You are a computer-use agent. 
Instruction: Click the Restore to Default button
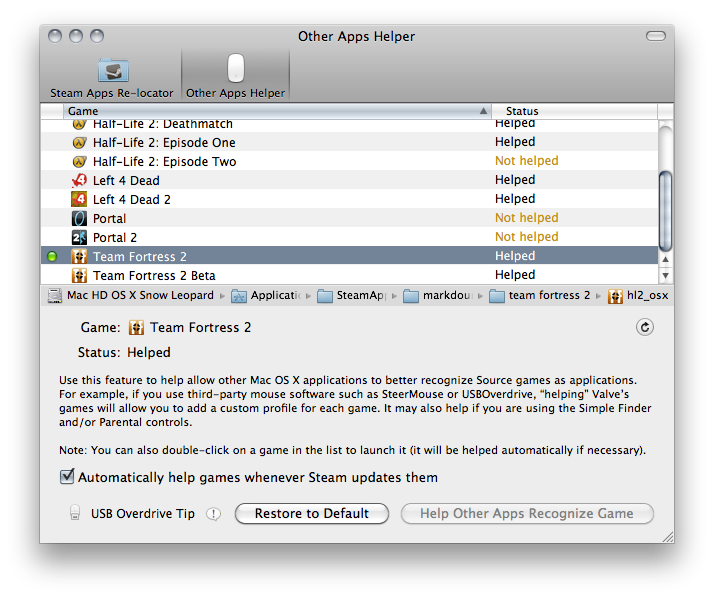(x=312, y=514)
